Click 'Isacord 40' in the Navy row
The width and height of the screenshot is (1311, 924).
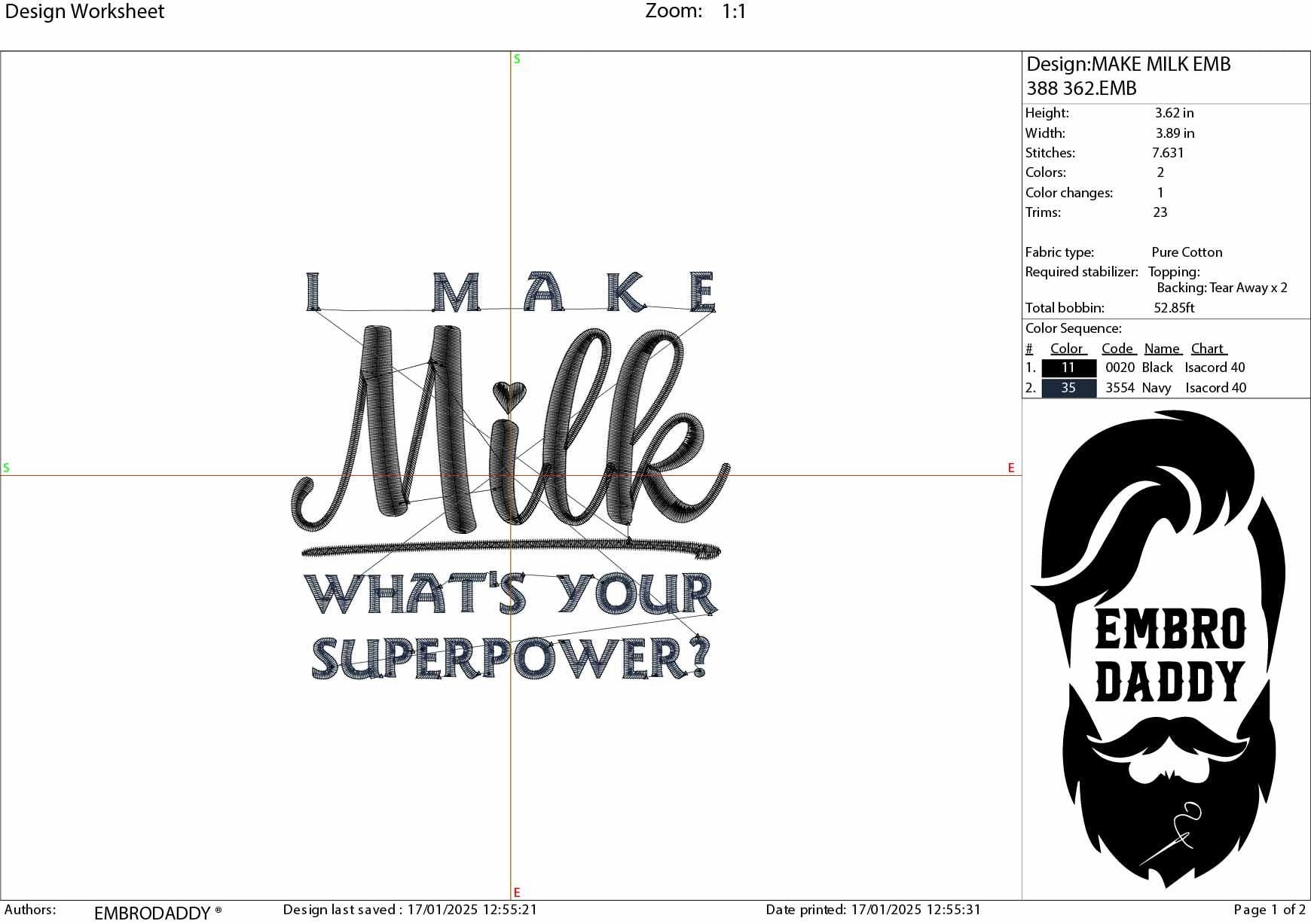pos(1215,388)
